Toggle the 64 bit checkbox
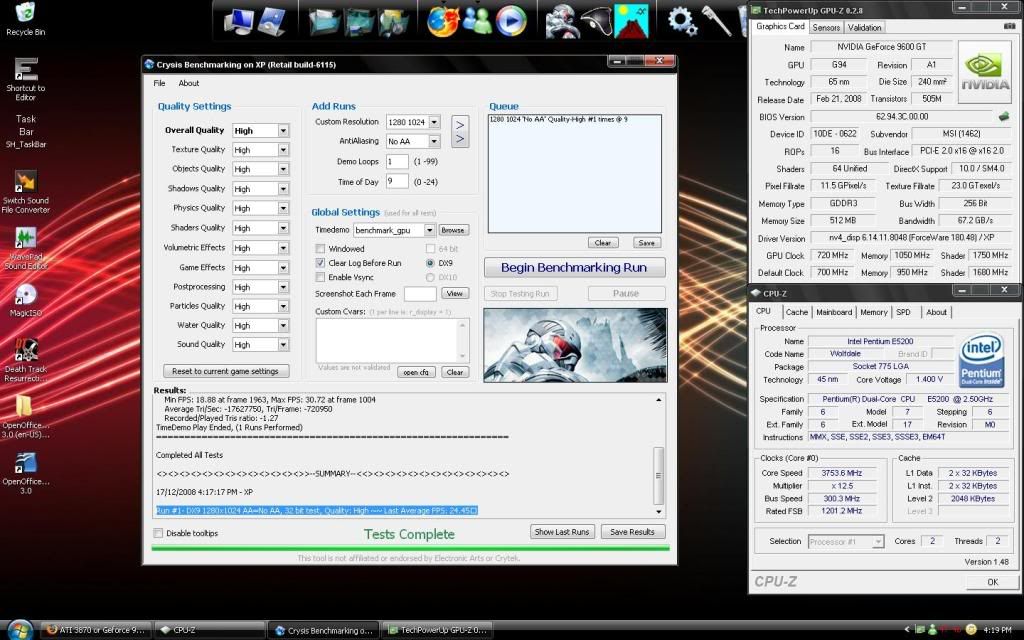1024x640 pixels. tap(430, 249)
